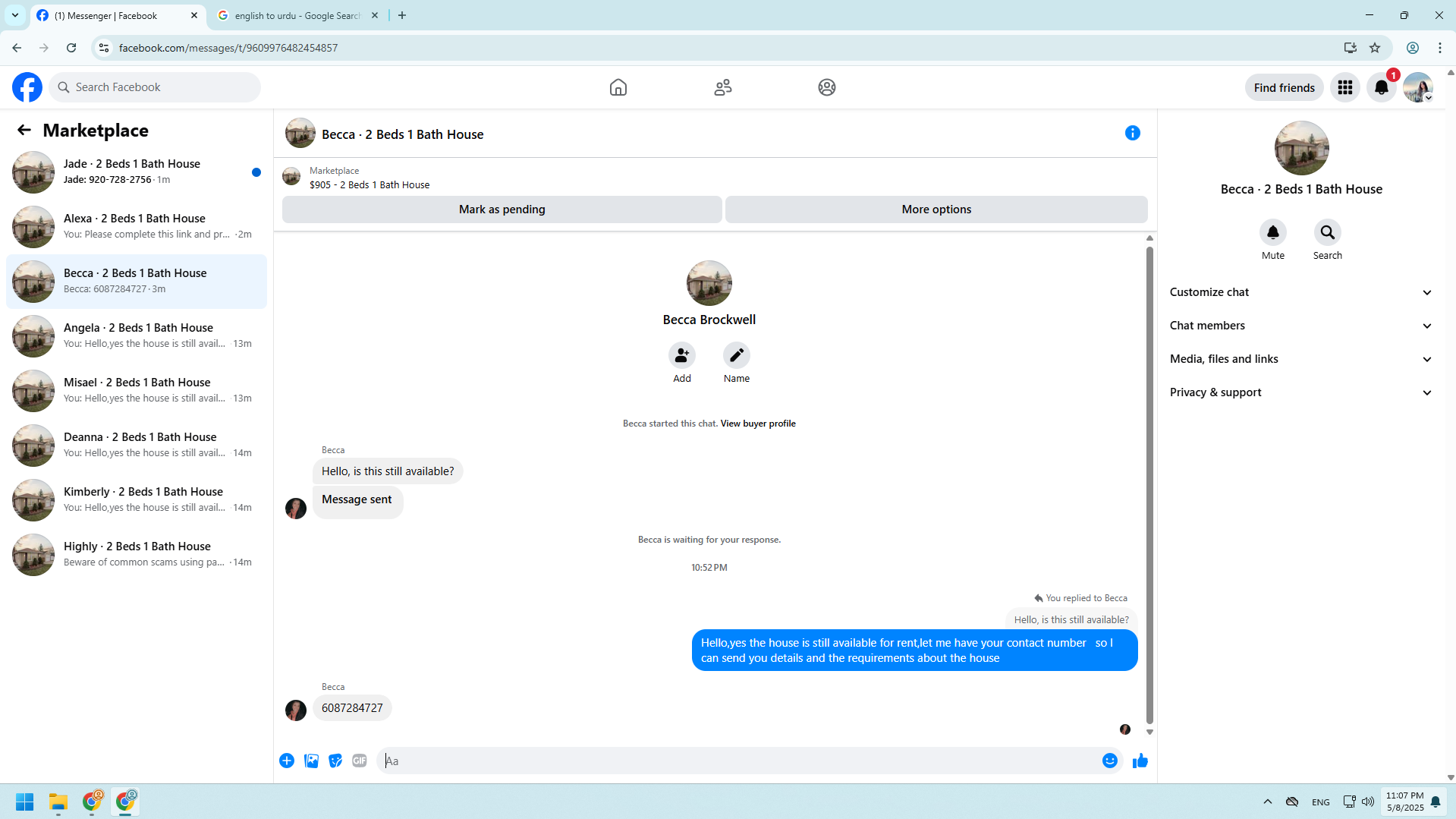Click the browser address bar URL
The width and height of the screenshot is (1456, 819).
(x=228, y=48)
